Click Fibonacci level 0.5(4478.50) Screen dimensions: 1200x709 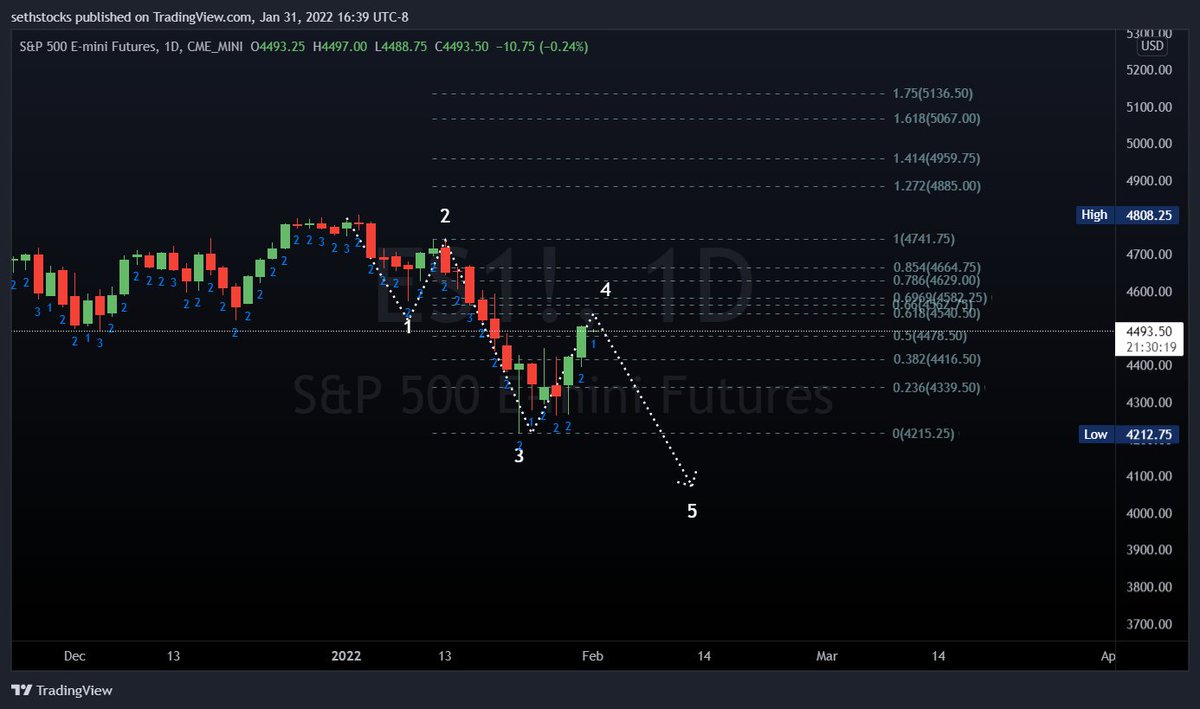(930, 336)
